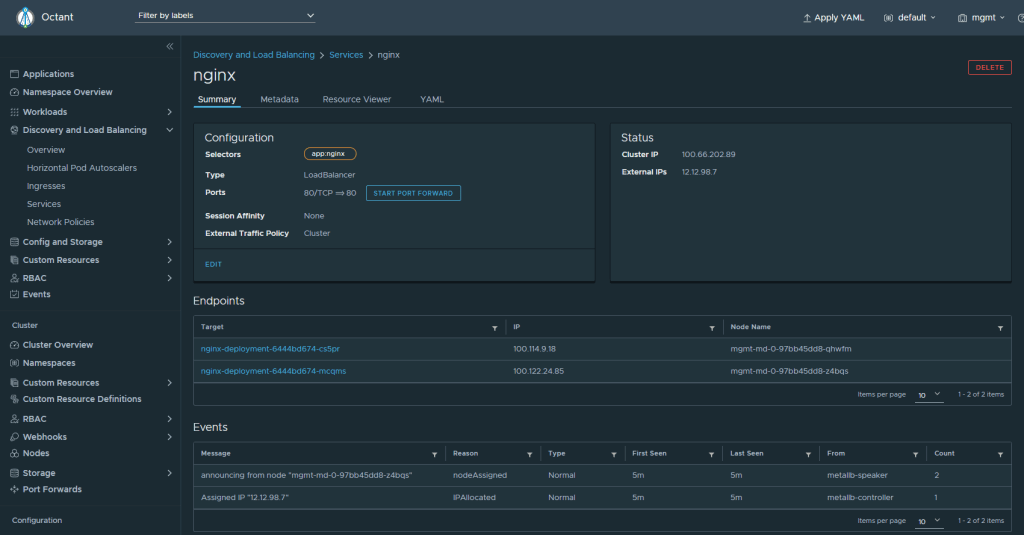The height and width of the screenshot is (535, 1024).
Task: Expand the Config and Storage section
Action: tap(169, 242)
